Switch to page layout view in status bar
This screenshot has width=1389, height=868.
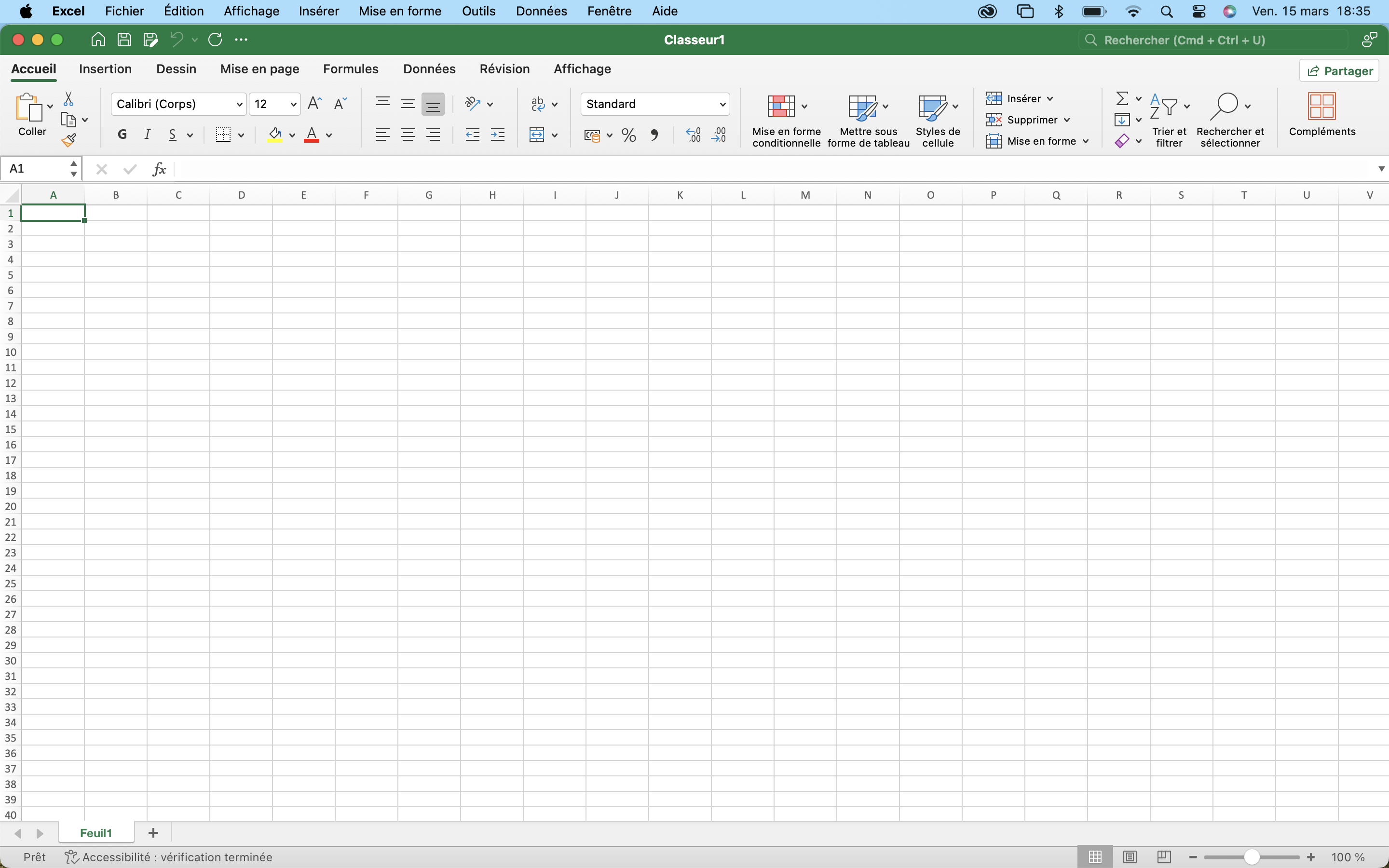[1129, 857]
